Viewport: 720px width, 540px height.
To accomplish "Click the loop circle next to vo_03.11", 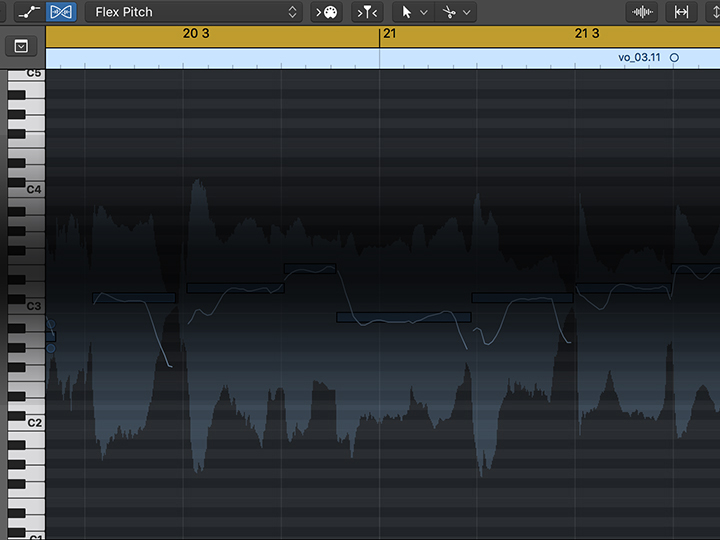I will coord(674,58).
